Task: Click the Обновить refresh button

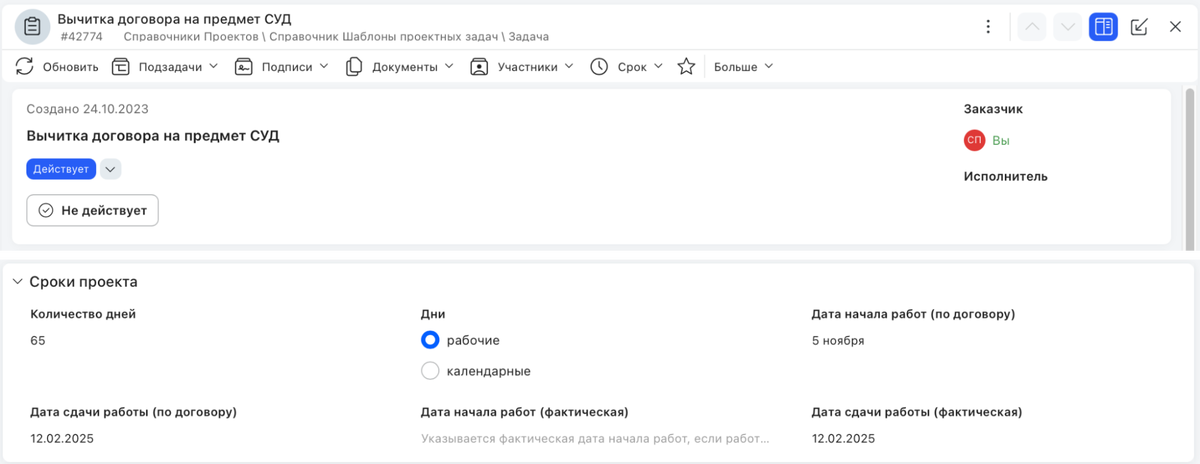Action: 57,67
